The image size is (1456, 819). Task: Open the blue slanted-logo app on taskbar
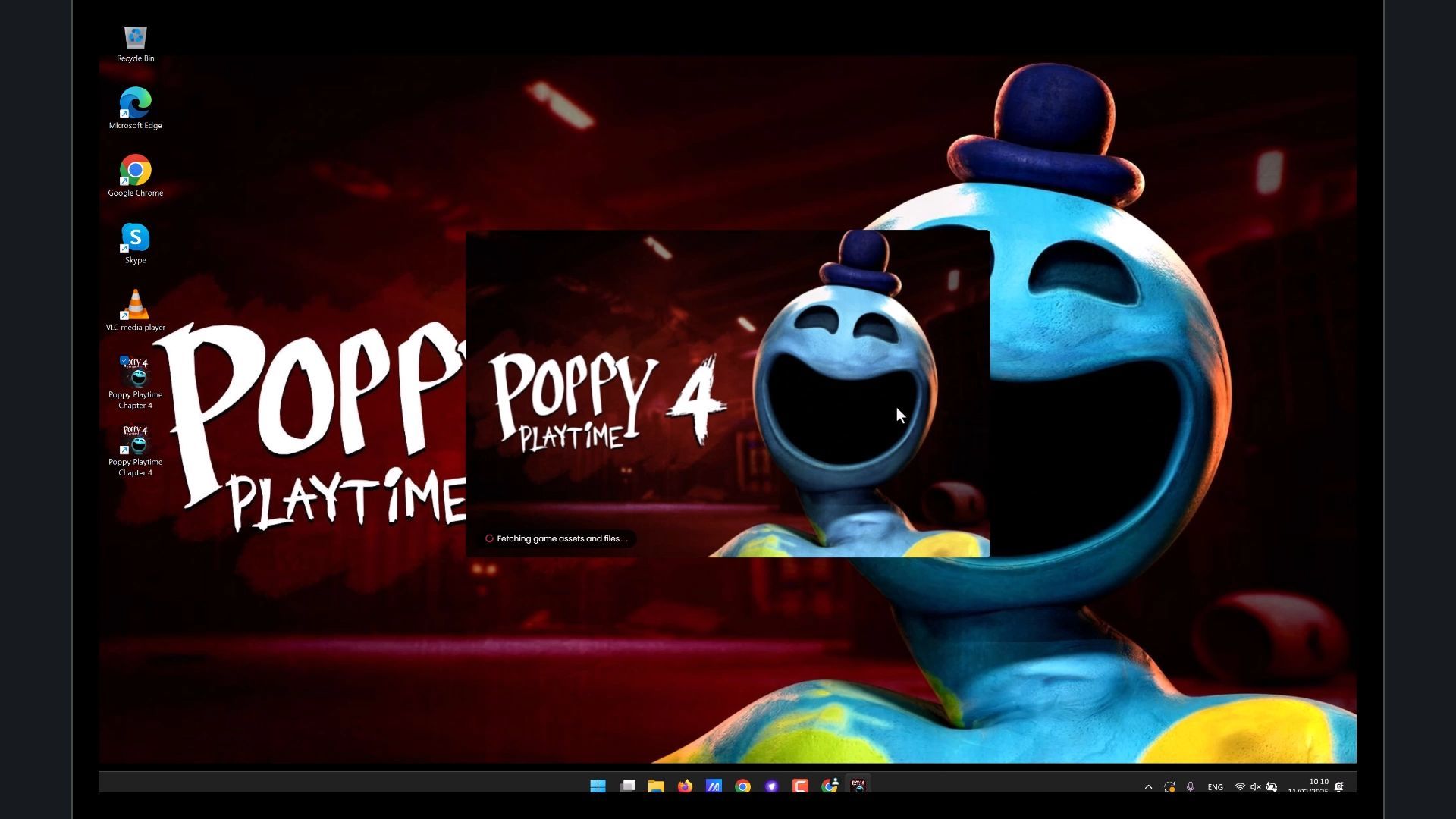click(x=714, y=786)
